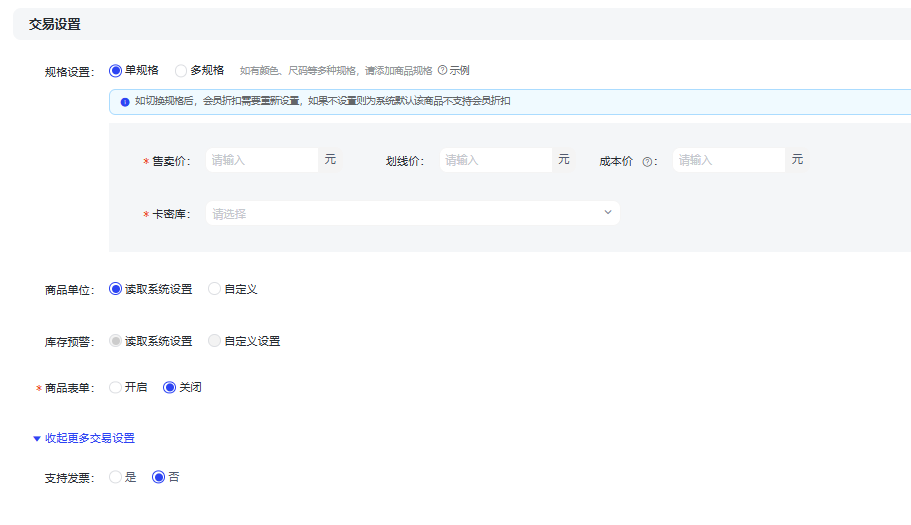The height and width of the screenshot is (525, 911).
Task: Choose 读取系统设置 for 商品单位
Action: (116, 289)
